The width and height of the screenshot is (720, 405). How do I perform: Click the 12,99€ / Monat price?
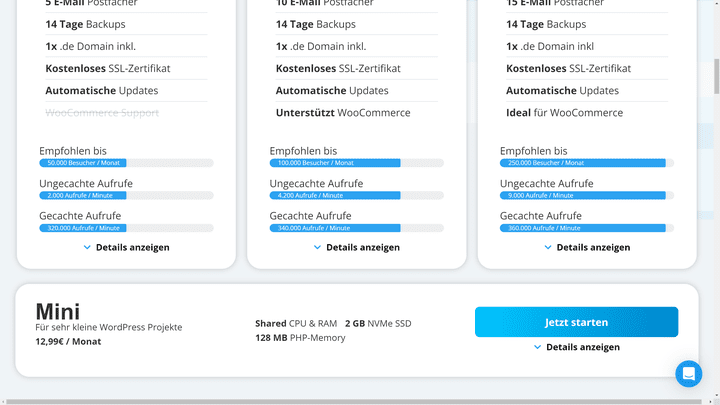point(68,342)
